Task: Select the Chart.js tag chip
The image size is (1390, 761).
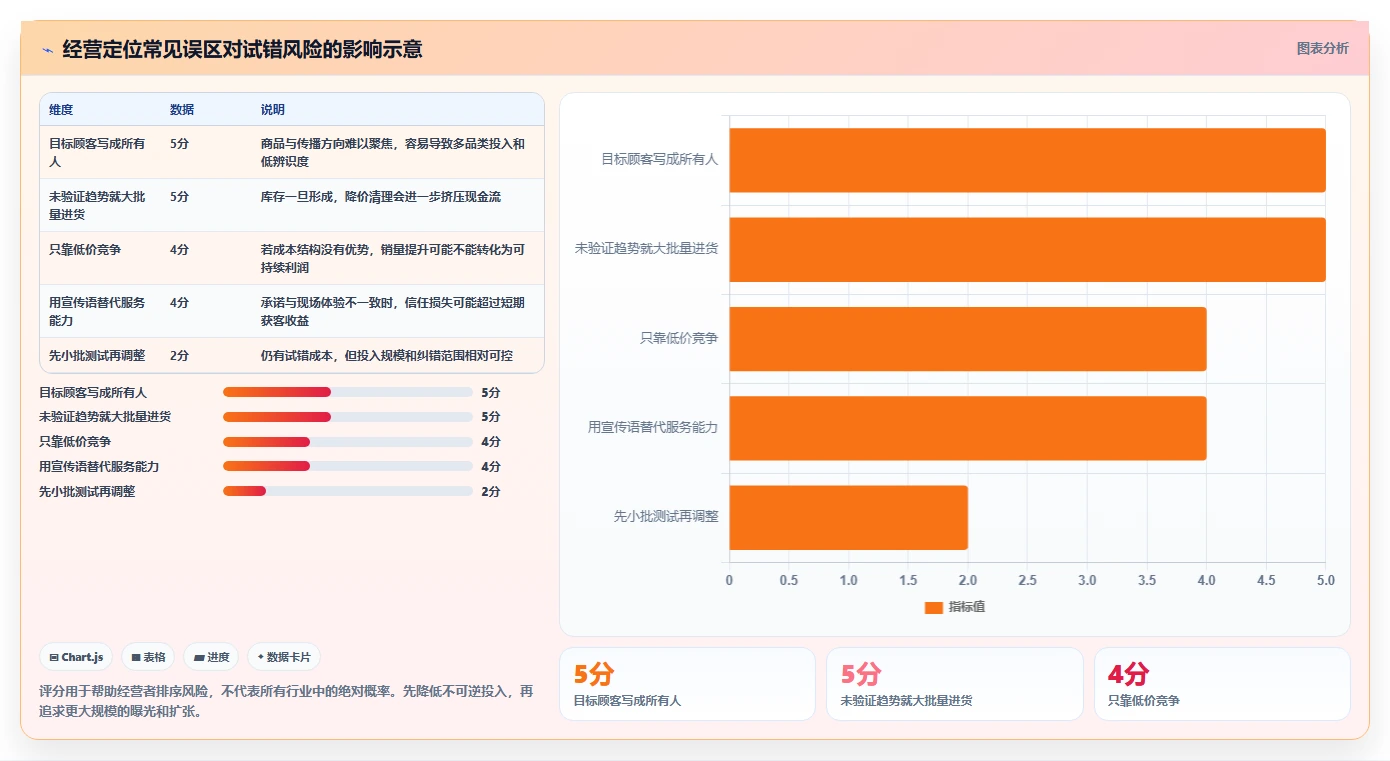Action: [77, 657]
